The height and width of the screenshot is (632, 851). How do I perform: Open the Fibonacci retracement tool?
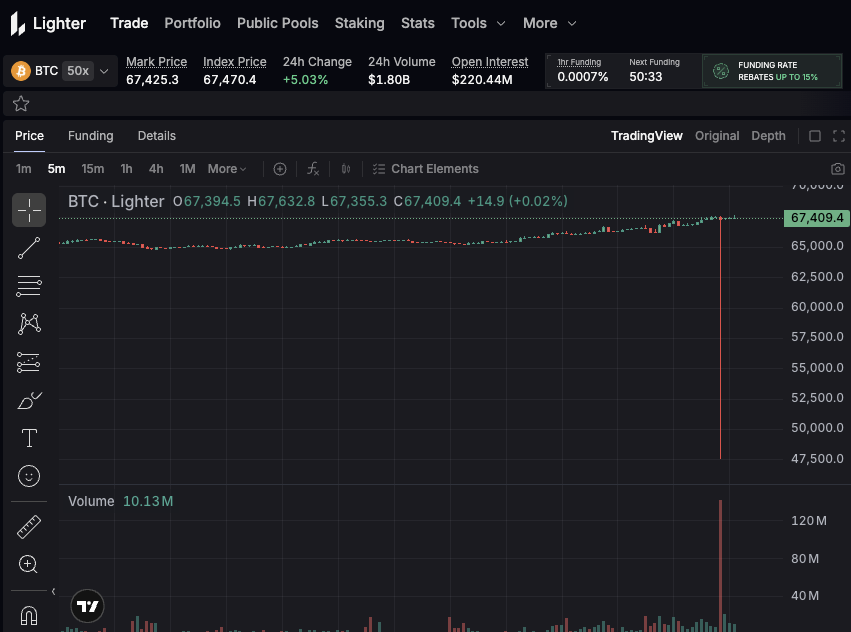point(29,286)
